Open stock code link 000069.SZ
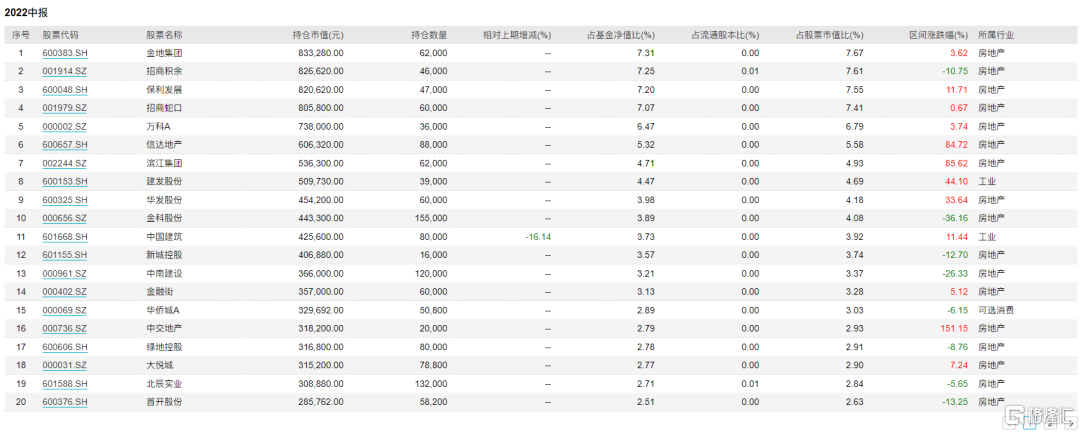The height and width of the screenshot is (432, 1080). pyautogui.click(x=65, y=310)
